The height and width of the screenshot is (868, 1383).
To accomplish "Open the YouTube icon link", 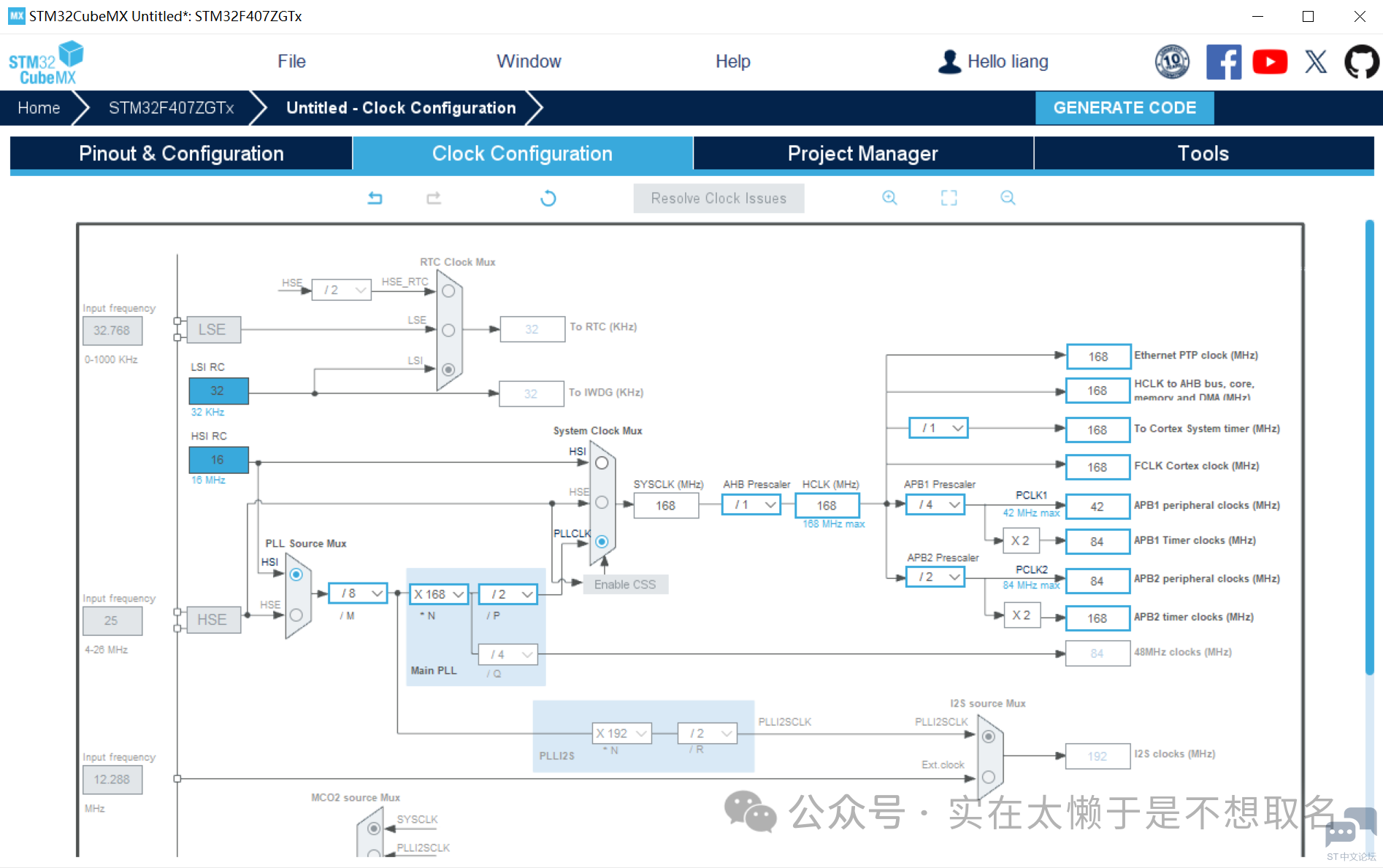I will point(1270,62).
